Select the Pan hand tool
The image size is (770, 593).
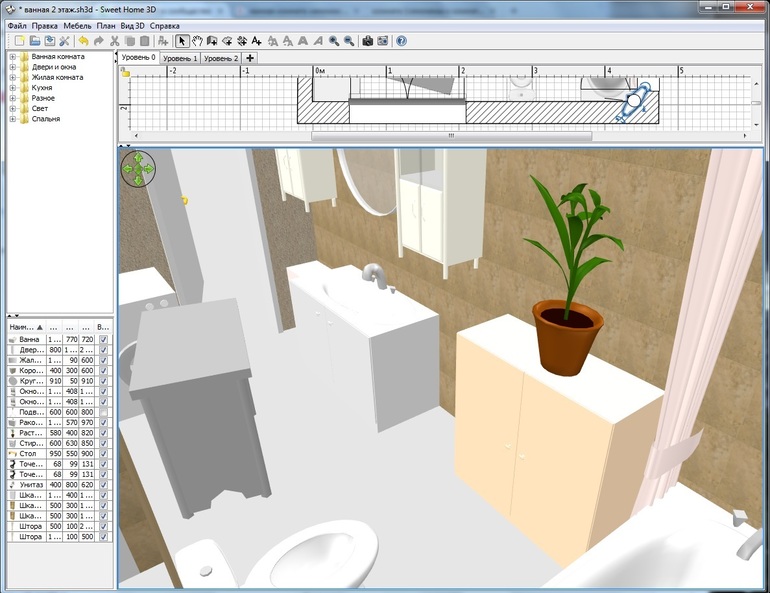(197, 41)
